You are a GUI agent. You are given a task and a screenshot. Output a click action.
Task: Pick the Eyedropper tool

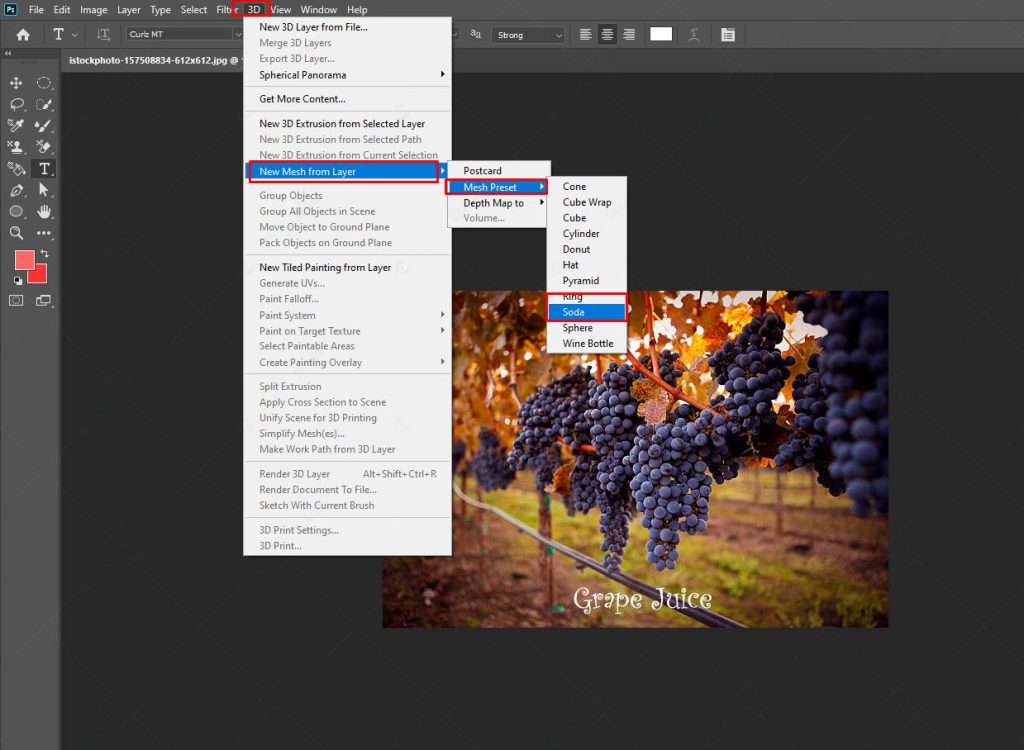click(16, 125)
